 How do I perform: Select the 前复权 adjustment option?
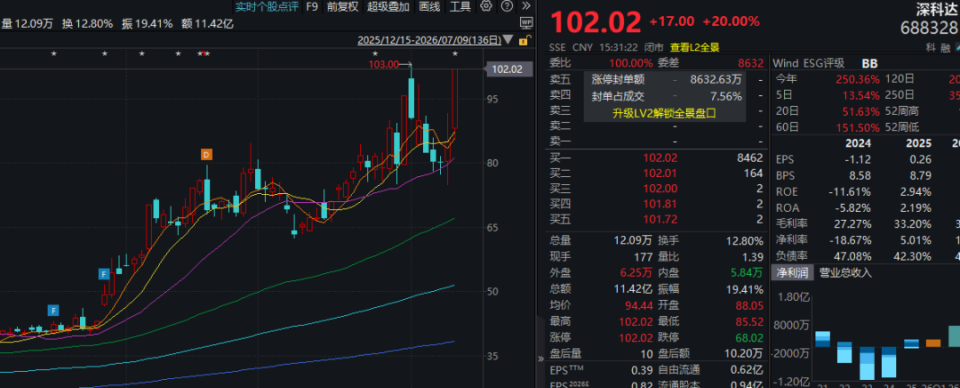point(342,7)
